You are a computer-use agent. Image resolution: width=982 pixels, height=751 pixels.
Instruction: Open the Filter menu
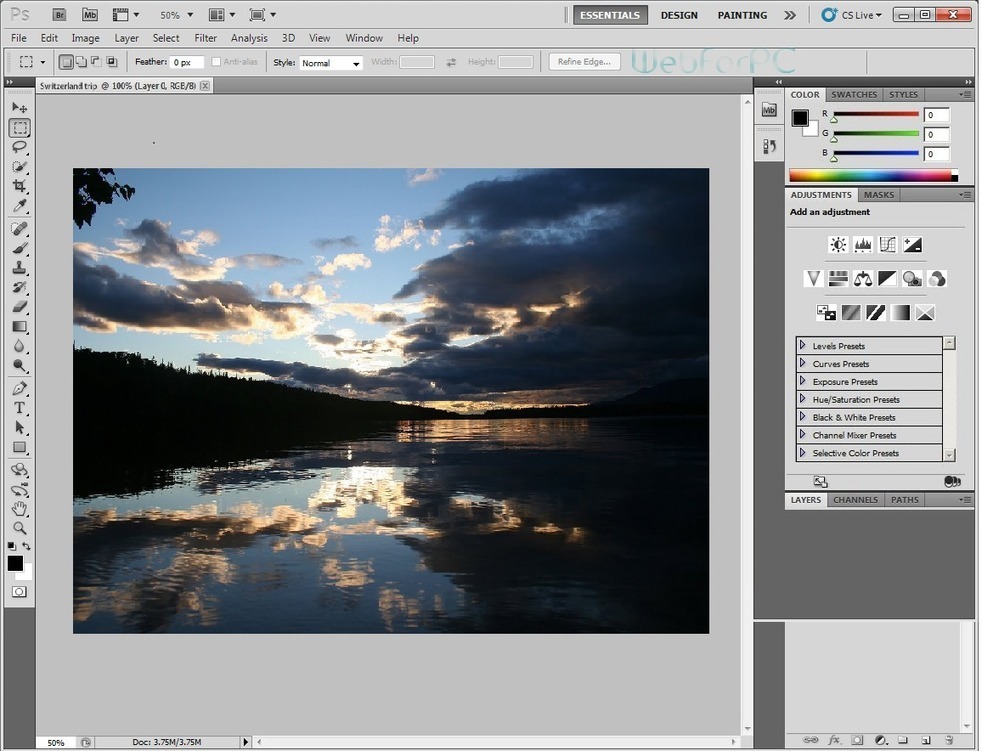tap(205, 38)
